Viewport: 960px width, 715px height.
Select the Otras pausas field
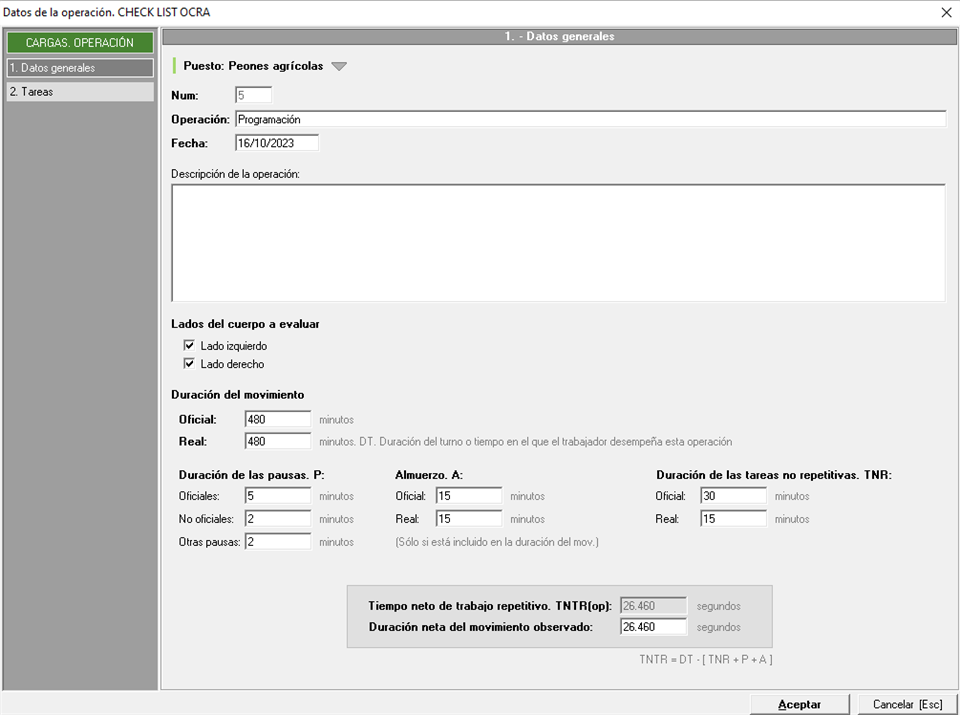point(277,541)
